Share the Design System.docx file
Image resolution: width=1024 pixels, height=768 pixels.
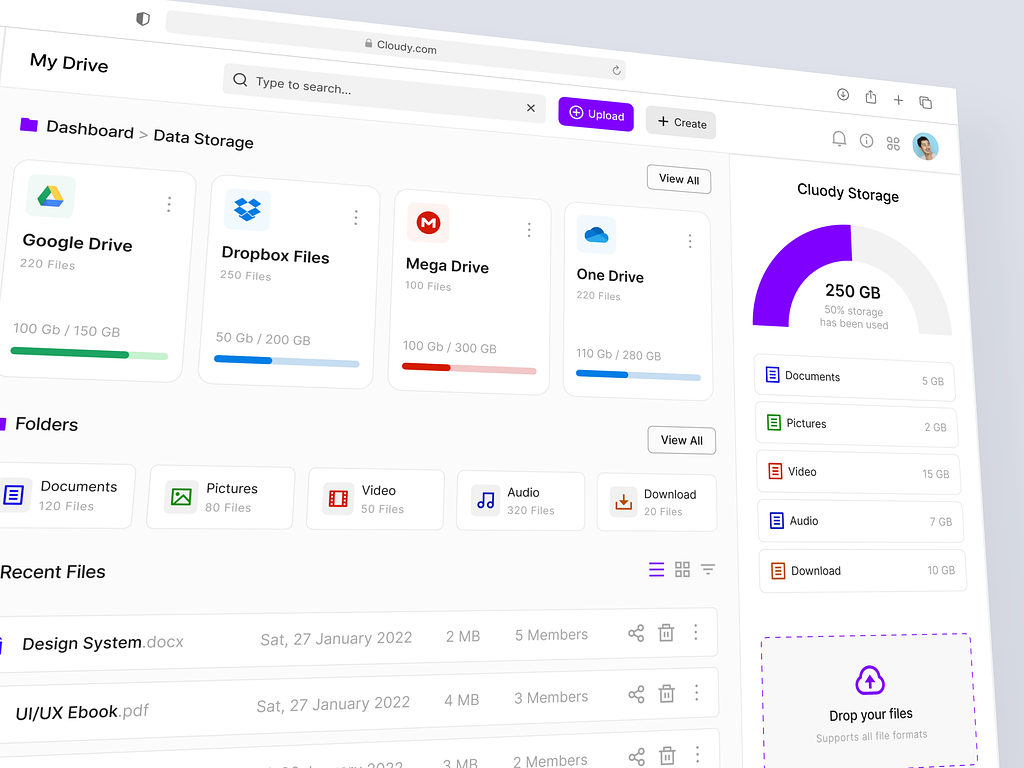(636, 633)
